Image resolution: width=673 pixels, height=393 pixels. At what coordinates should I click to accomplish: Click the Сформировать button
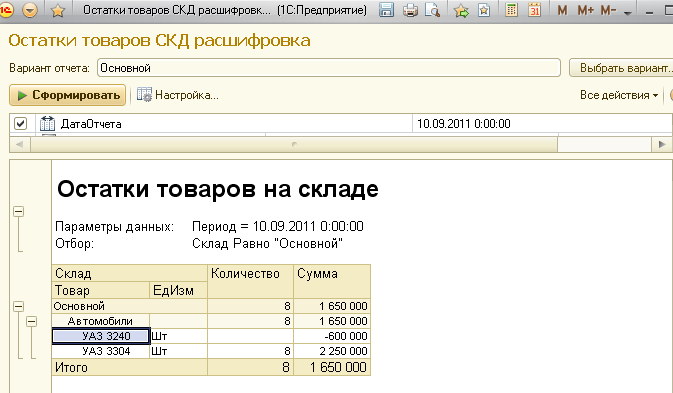67,95
